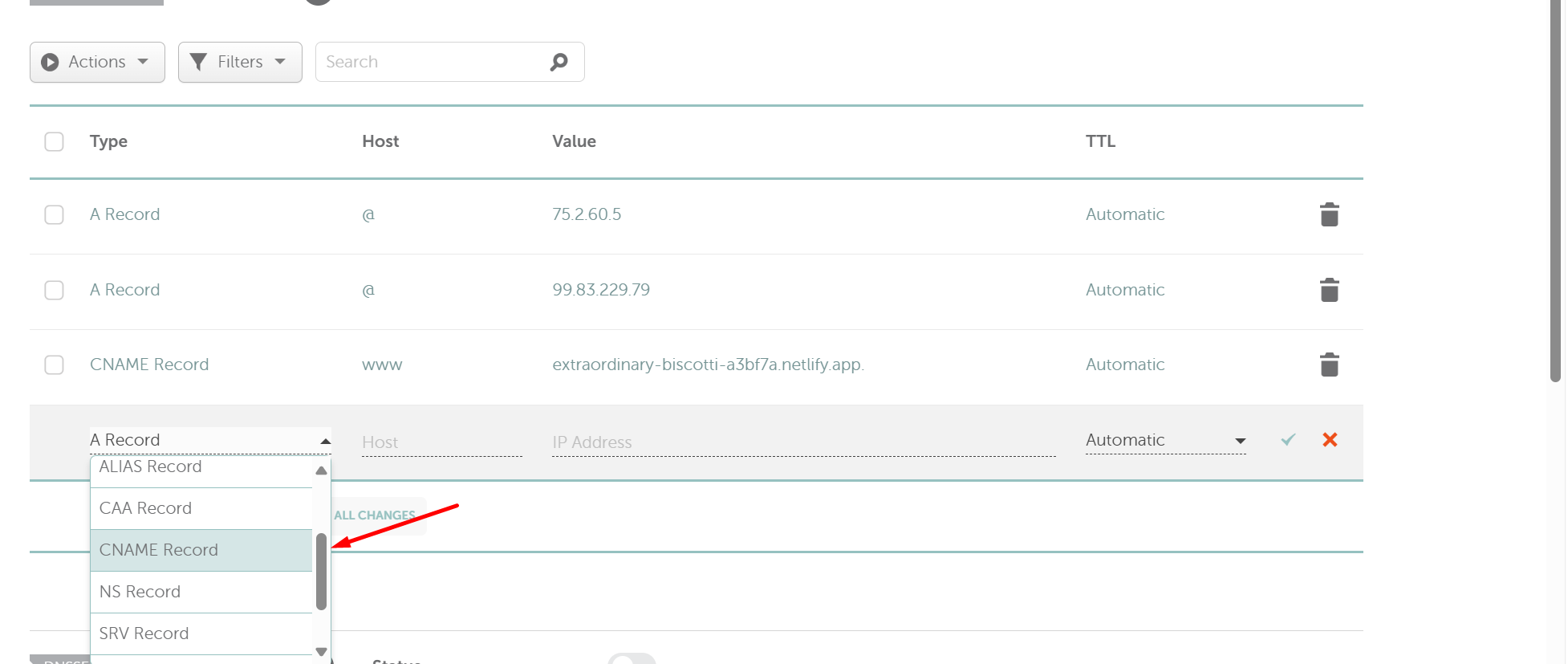
Task: Click trash icon for 99.83.229.79 record
Action: [x=1329, y=290]
